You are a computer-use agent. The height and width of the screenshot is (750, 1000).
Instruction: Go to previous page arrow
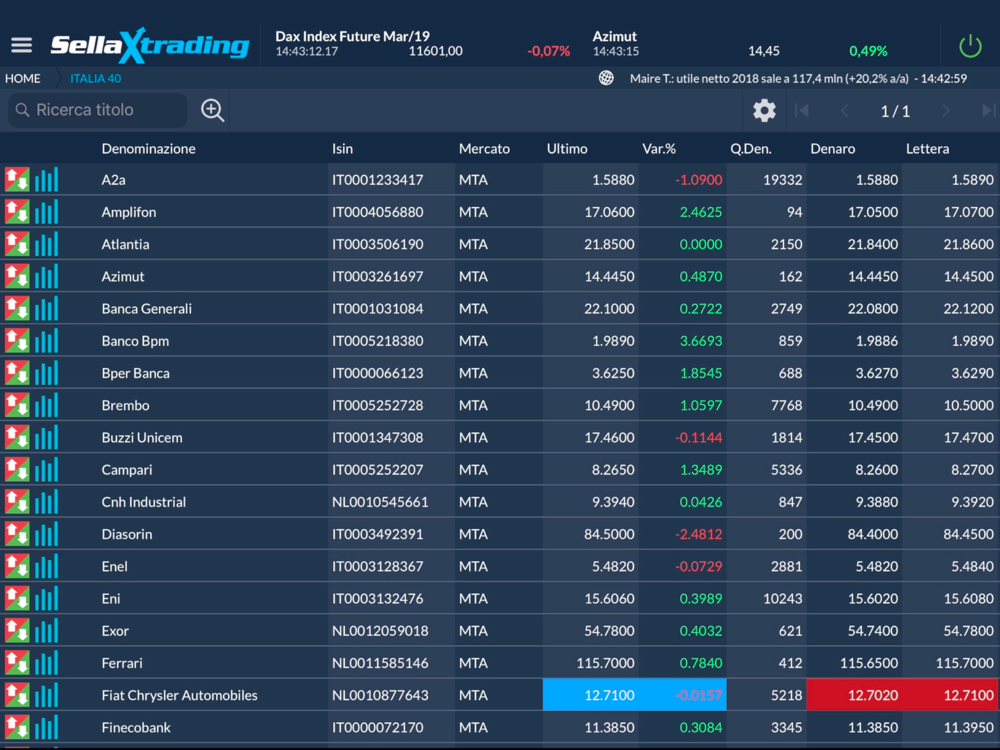[x=844, y=110]
